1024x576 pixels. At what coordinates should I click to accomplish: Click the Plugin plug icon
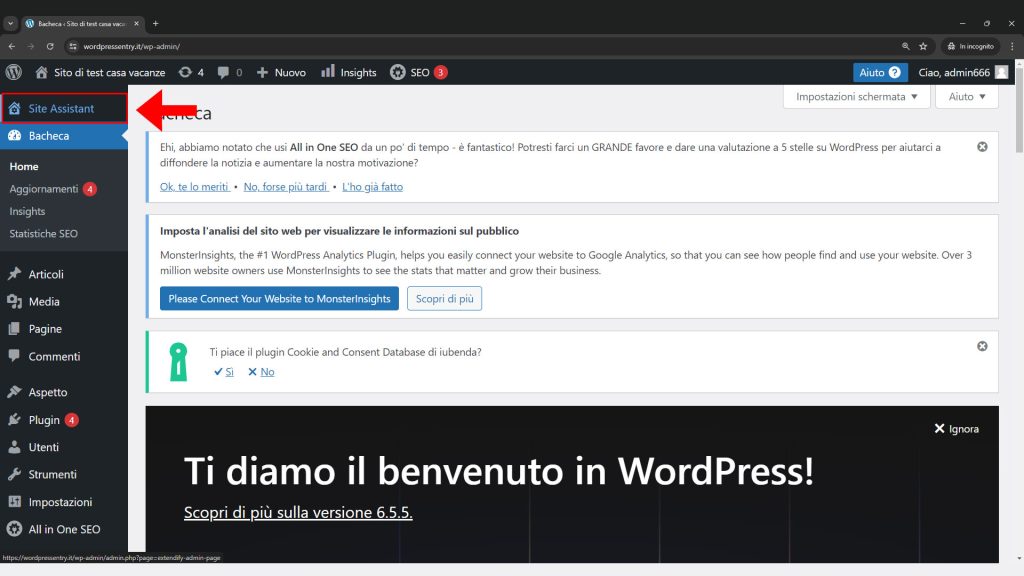coord(14,419)
